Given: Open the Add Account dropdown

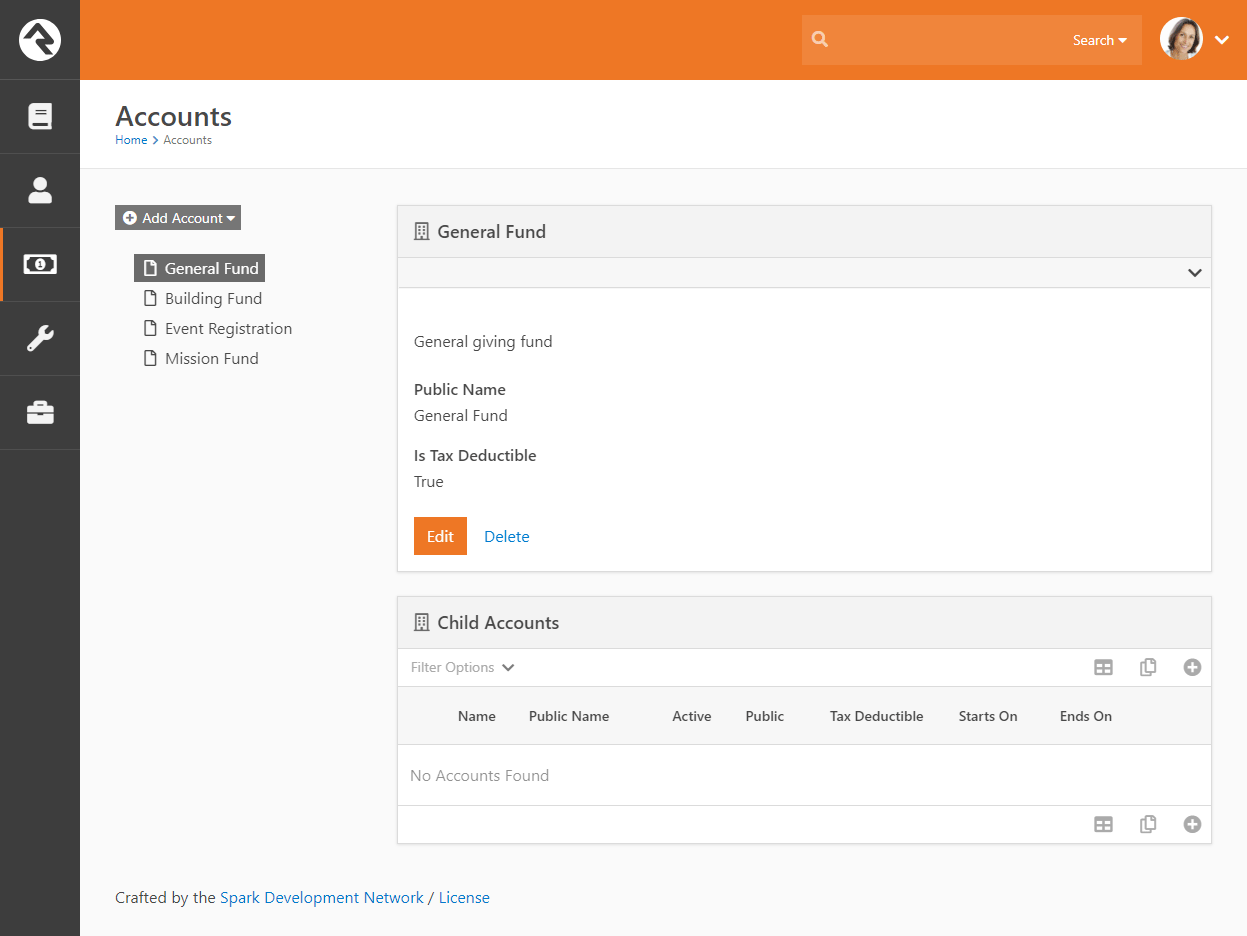Looking at the screenshot, I should [x=178, y=218].
